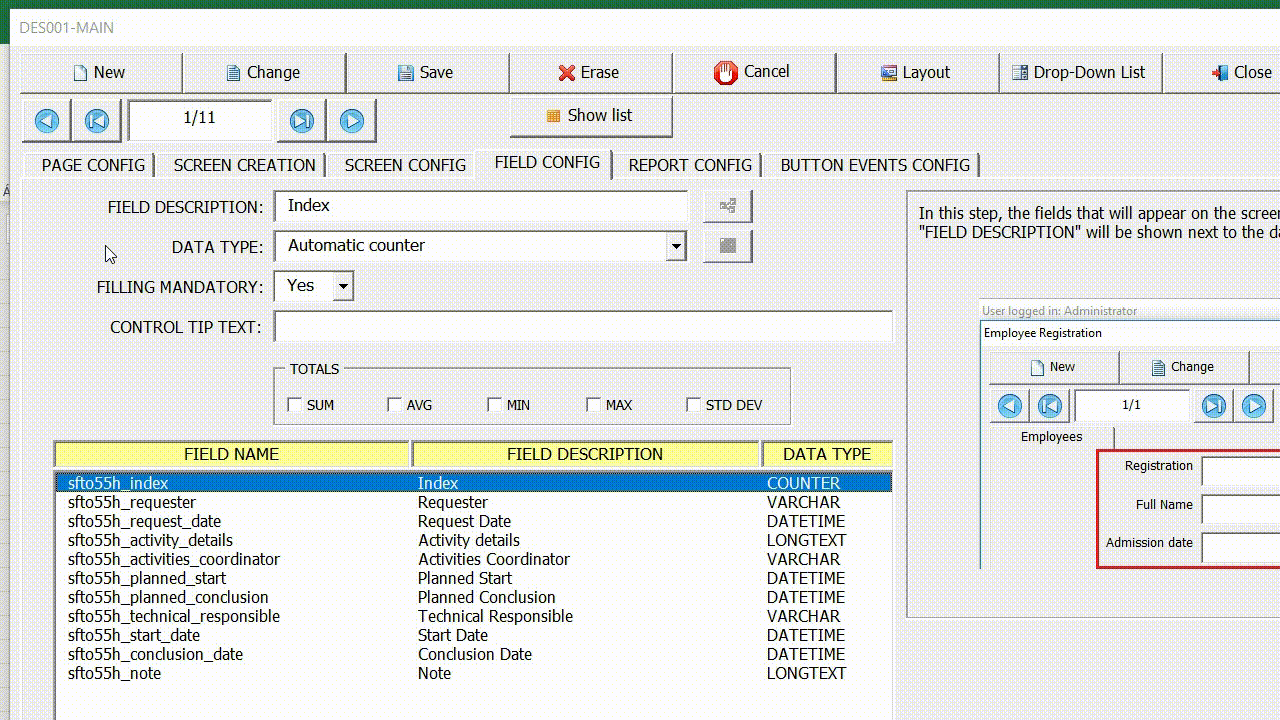Navigate to first record with skip-back arrow

coord(96,120)
